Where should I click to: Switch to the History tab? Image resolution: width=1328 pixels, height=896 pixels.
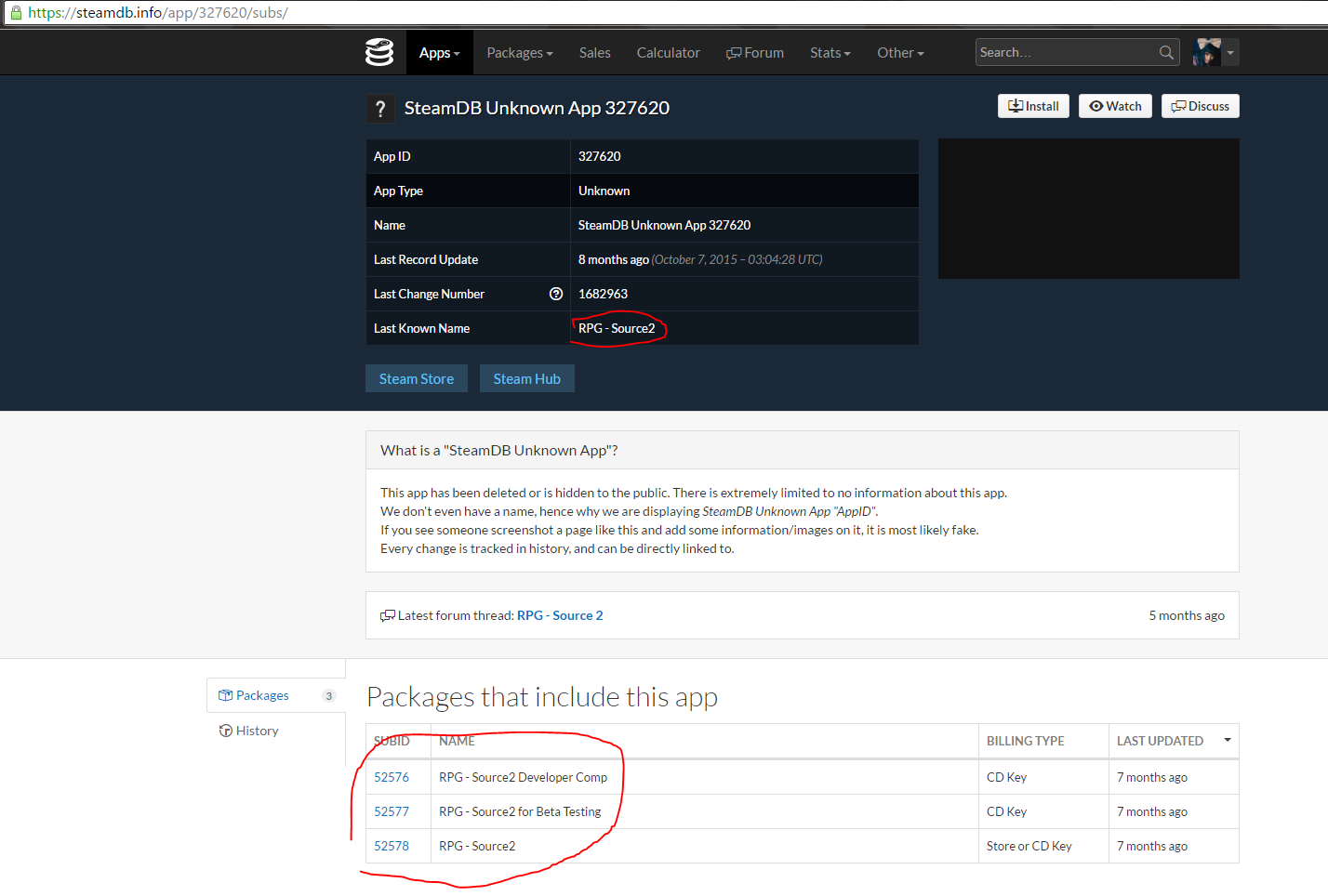click(257, 731)
